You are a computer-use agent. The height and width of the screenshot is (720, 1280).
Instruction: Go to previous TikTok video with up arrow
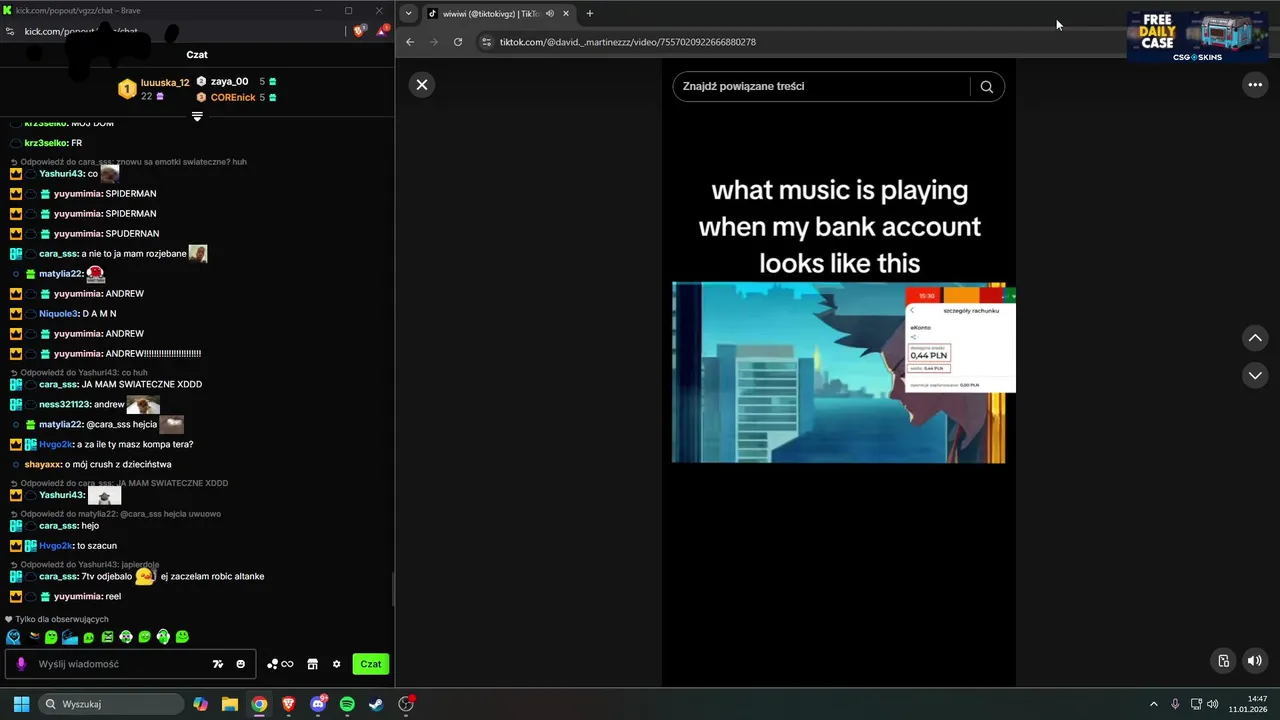coord(1255,338)
